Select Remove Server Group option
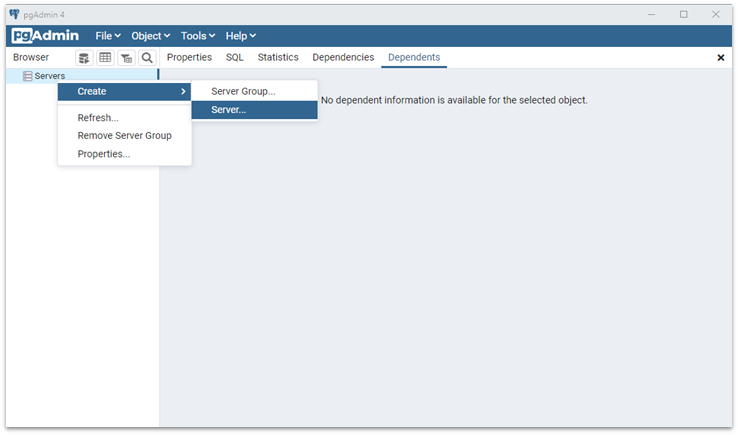The width and height of the screenshot is (738, 435). (124, 136)
